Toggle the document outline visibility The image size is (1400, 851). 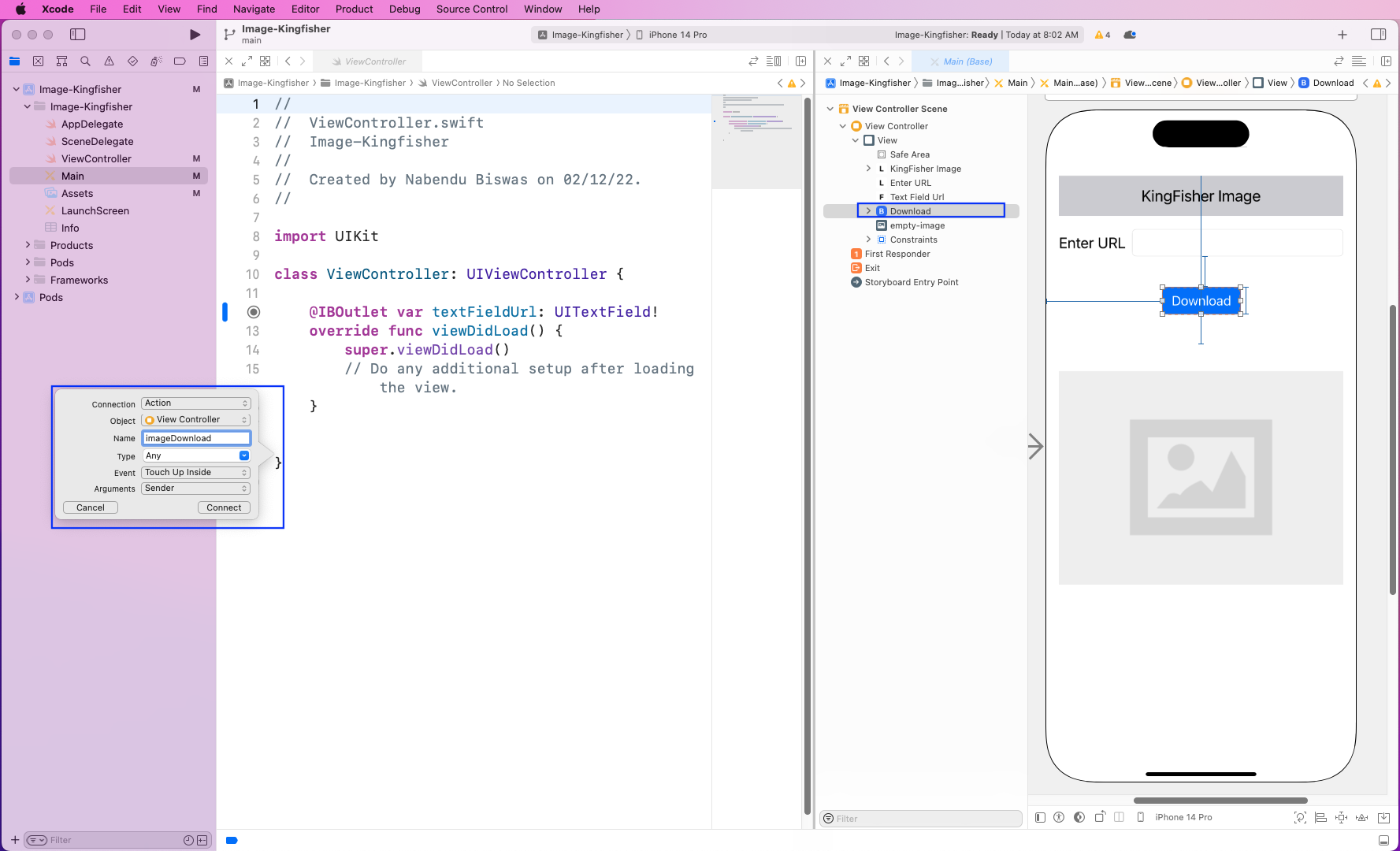coord(1040,818)
